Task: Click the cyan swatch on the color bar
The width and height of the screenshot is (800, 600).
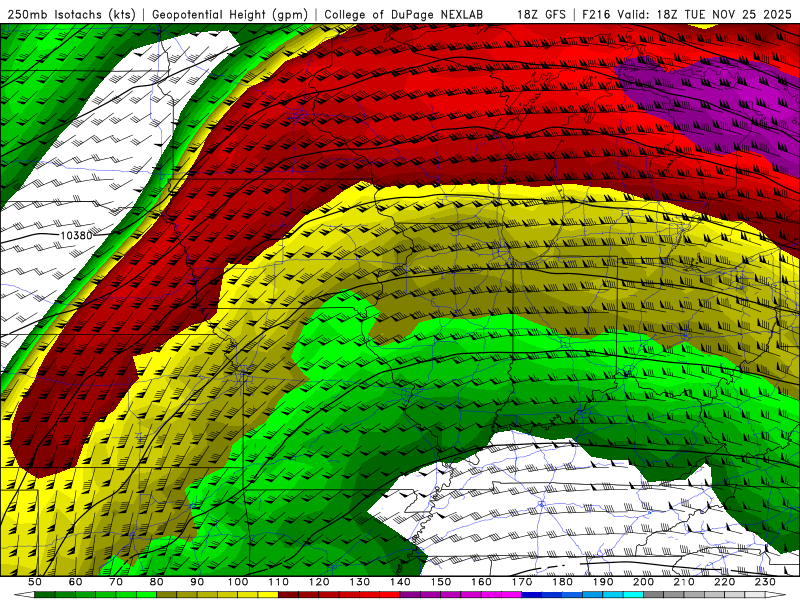Action: click(x=633, y=595)
